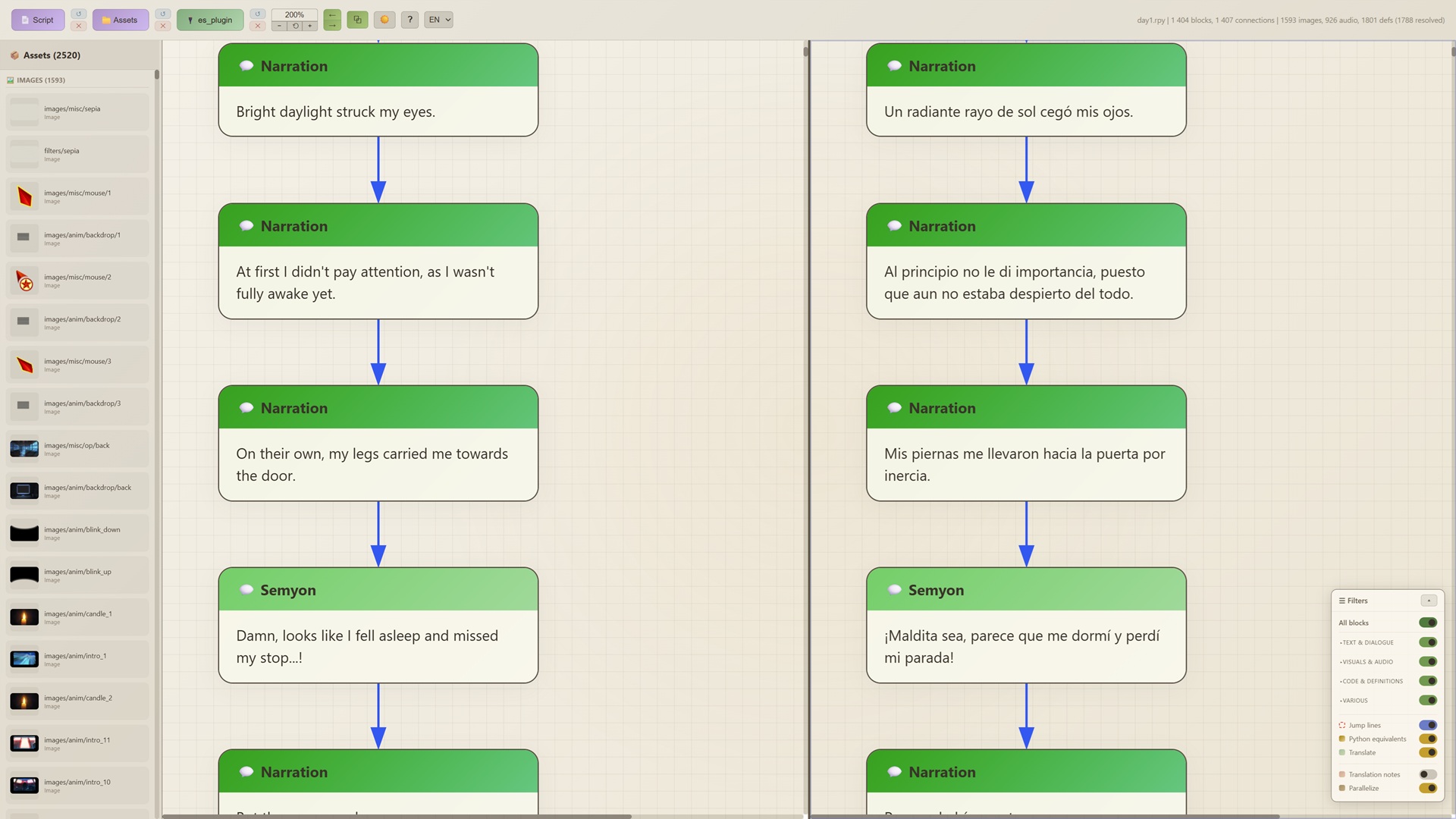The width and height of the screenshot is (1456, 819).
Task: Select the images/anim/intro_10 asset
Action: pyautogui.click(x=77, y=786)
